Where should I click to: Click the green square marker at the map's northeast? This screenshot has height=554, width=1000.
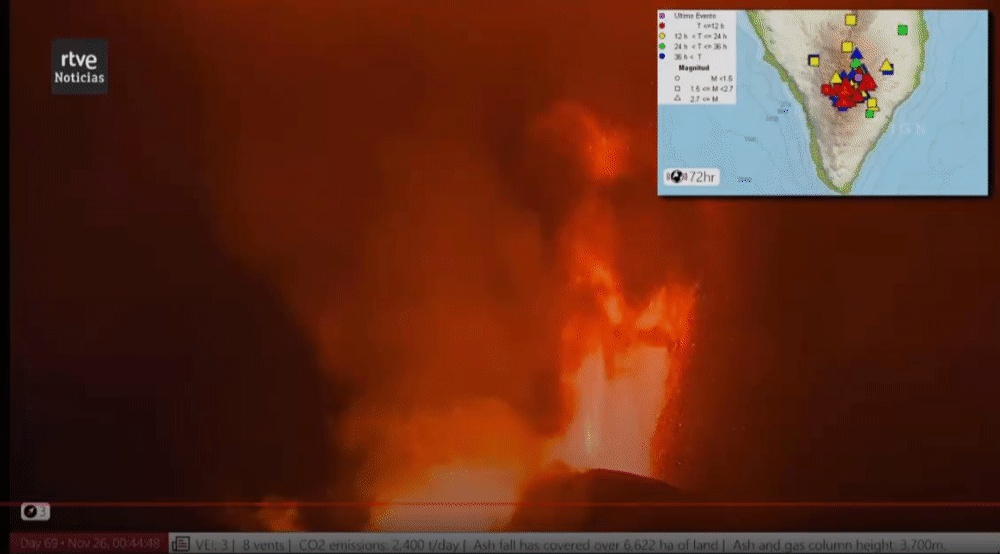(902, 30)
